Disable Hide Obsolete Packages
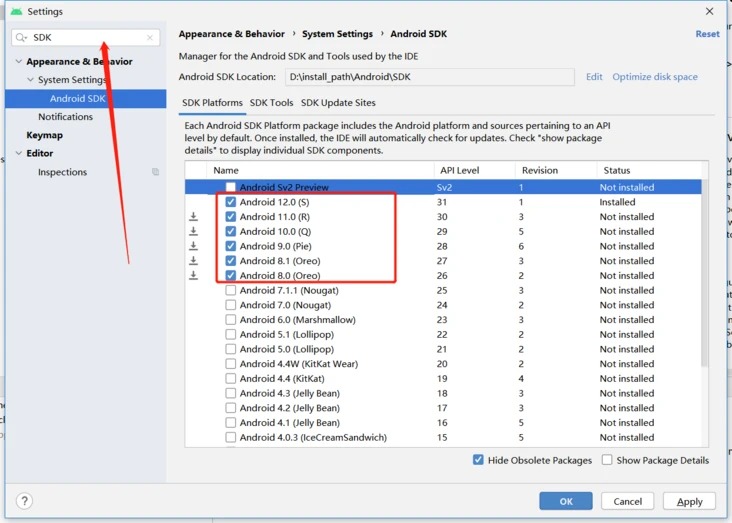The height and width of the screenshot is (523, 732). [x=478, y=460]
